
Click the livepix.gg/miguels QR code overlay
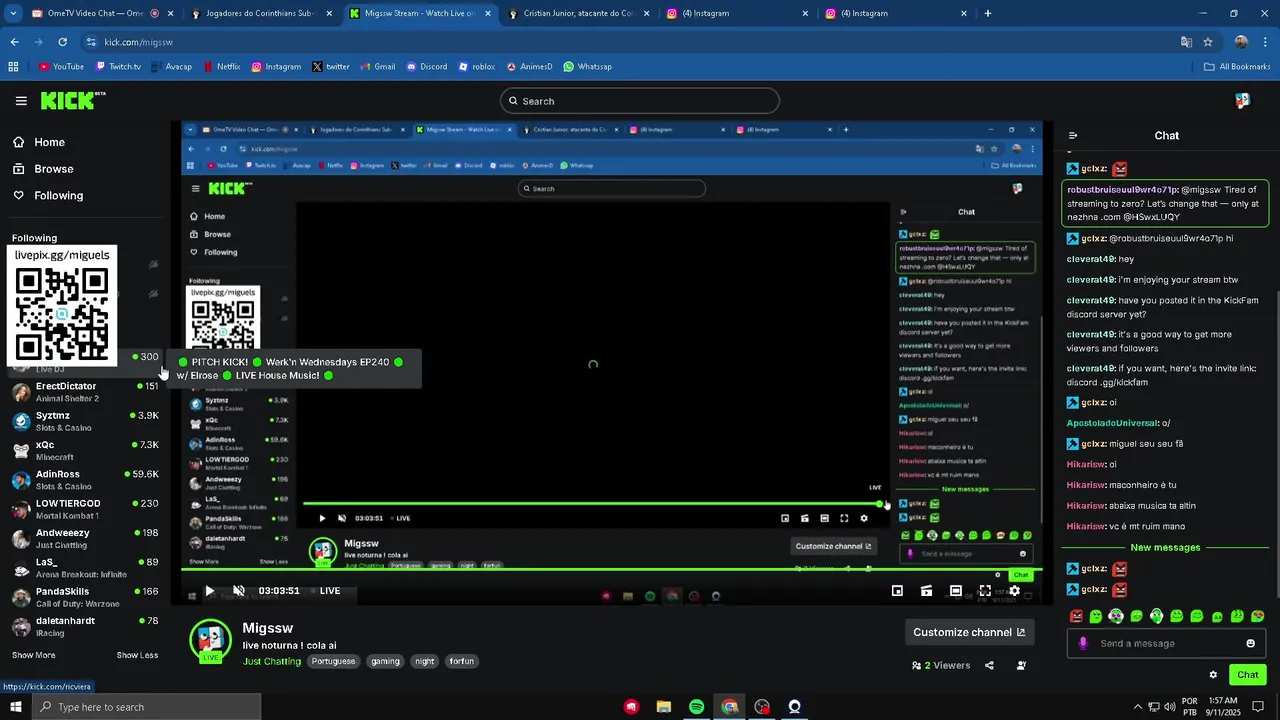tap(62, 306)
